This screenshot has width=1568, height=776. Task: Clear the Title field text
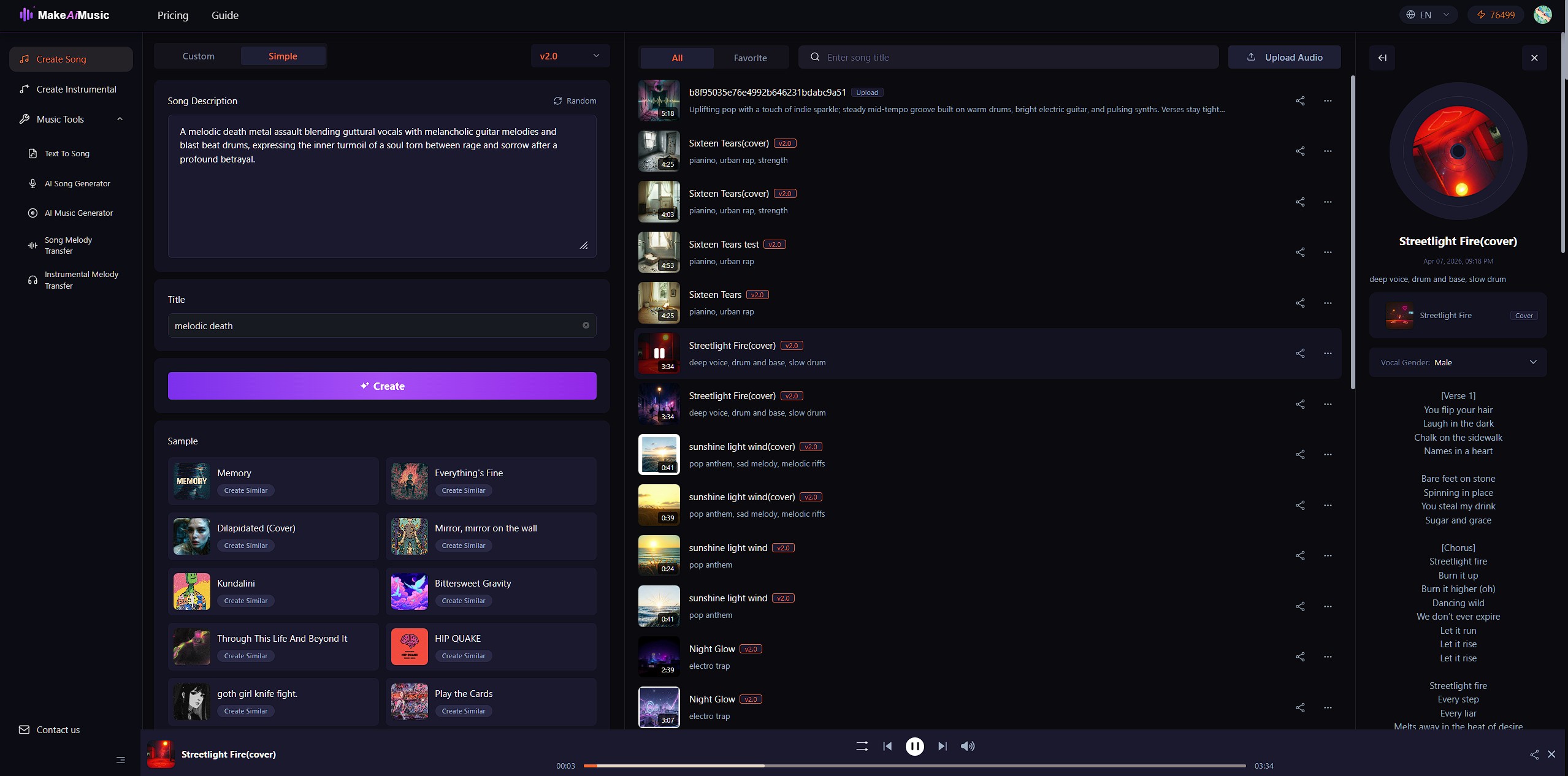pos(586,325)
